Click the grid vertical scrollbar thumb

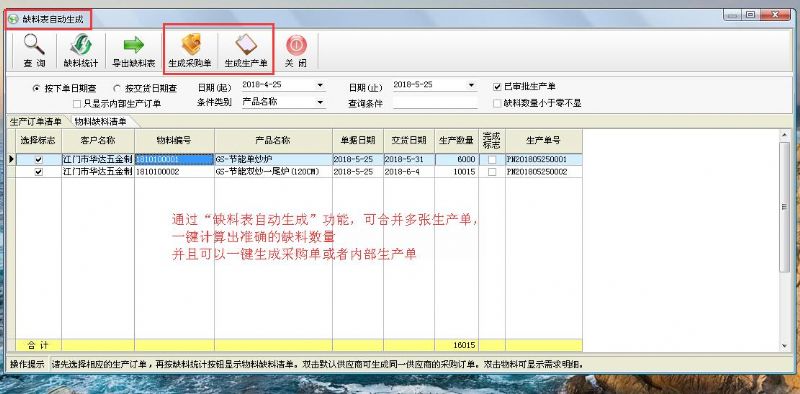tap(785, 207)
